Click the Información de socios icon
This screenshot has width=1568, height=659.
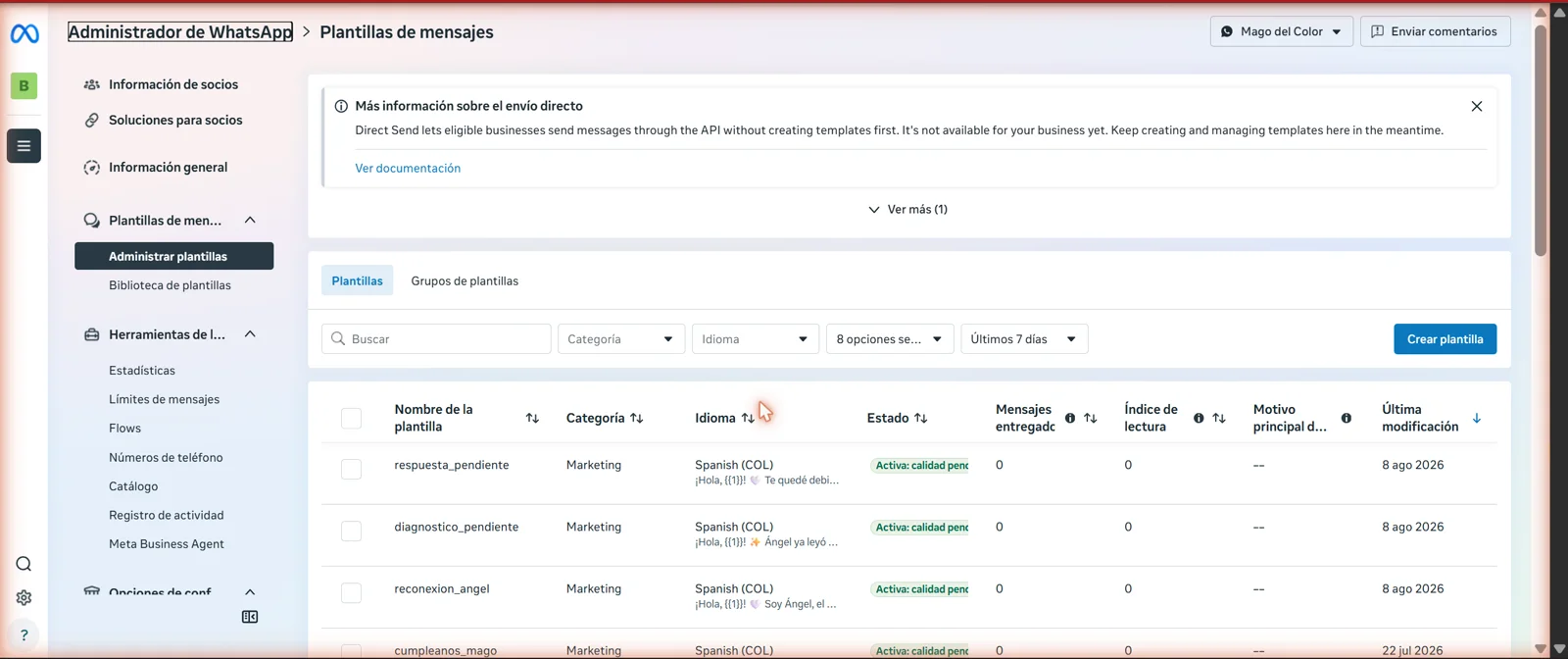(x=92, y=84)
